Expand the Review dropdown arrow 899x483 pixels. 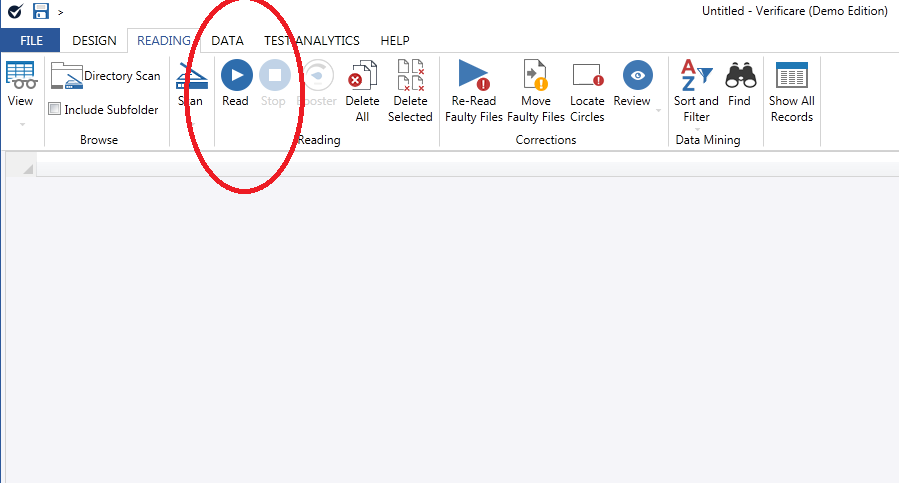point(658,110)
